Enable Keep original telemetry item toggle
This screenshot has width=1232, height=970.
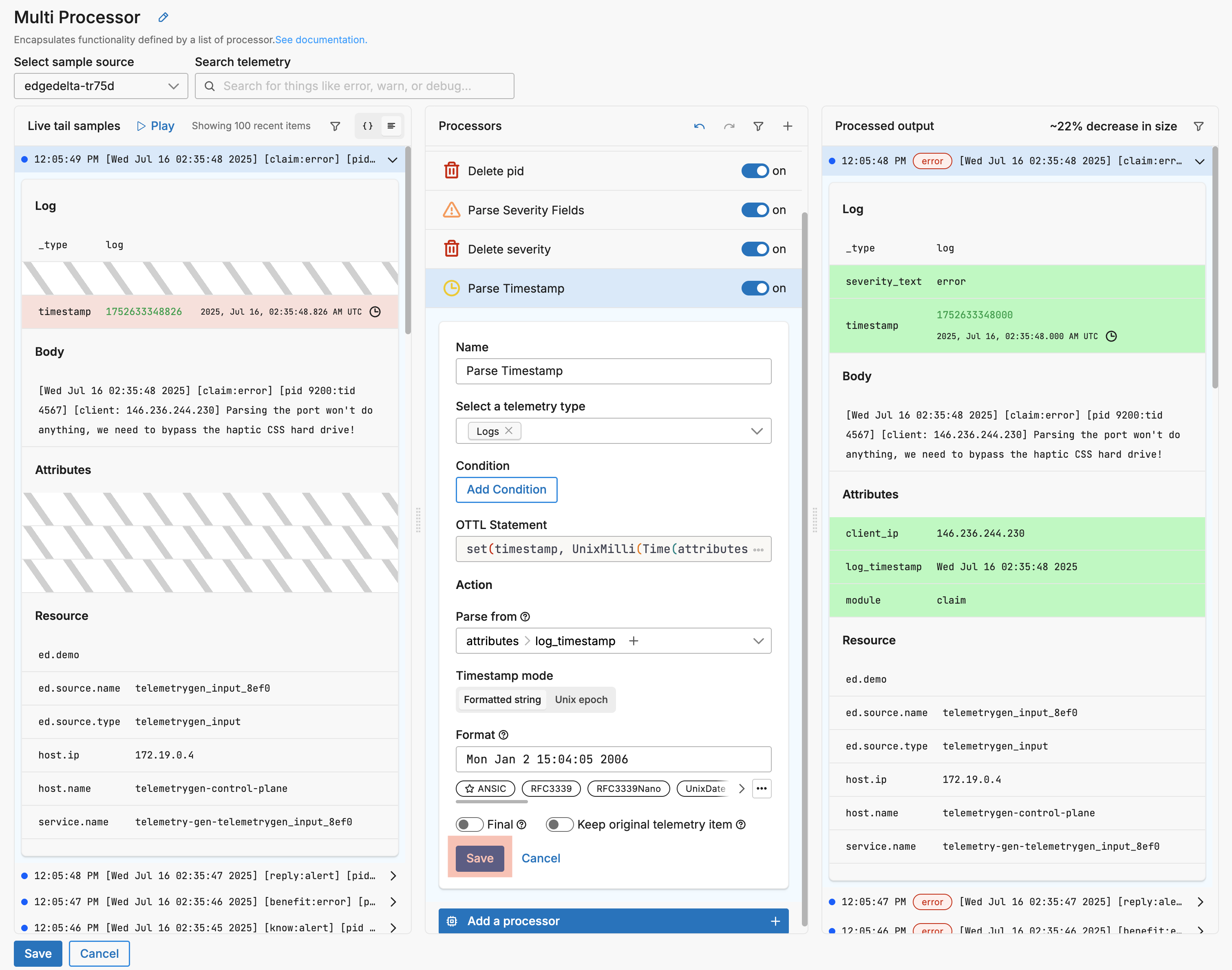click(x=559, y=824)
